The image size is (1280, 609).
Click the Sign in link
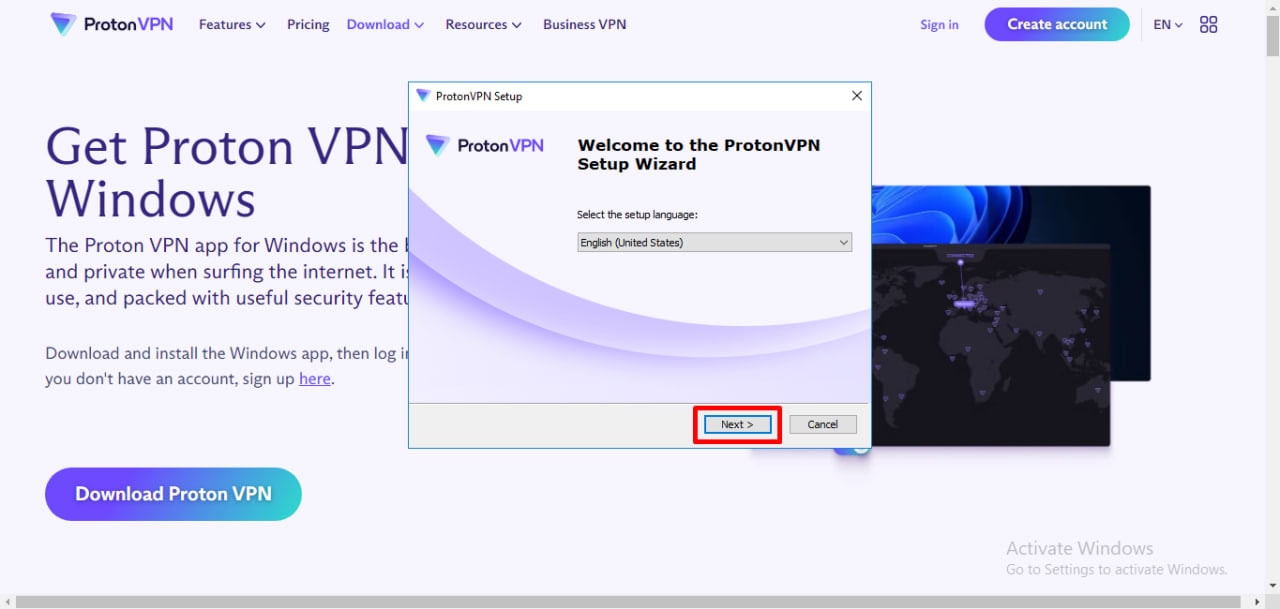[x=939, y=25]
